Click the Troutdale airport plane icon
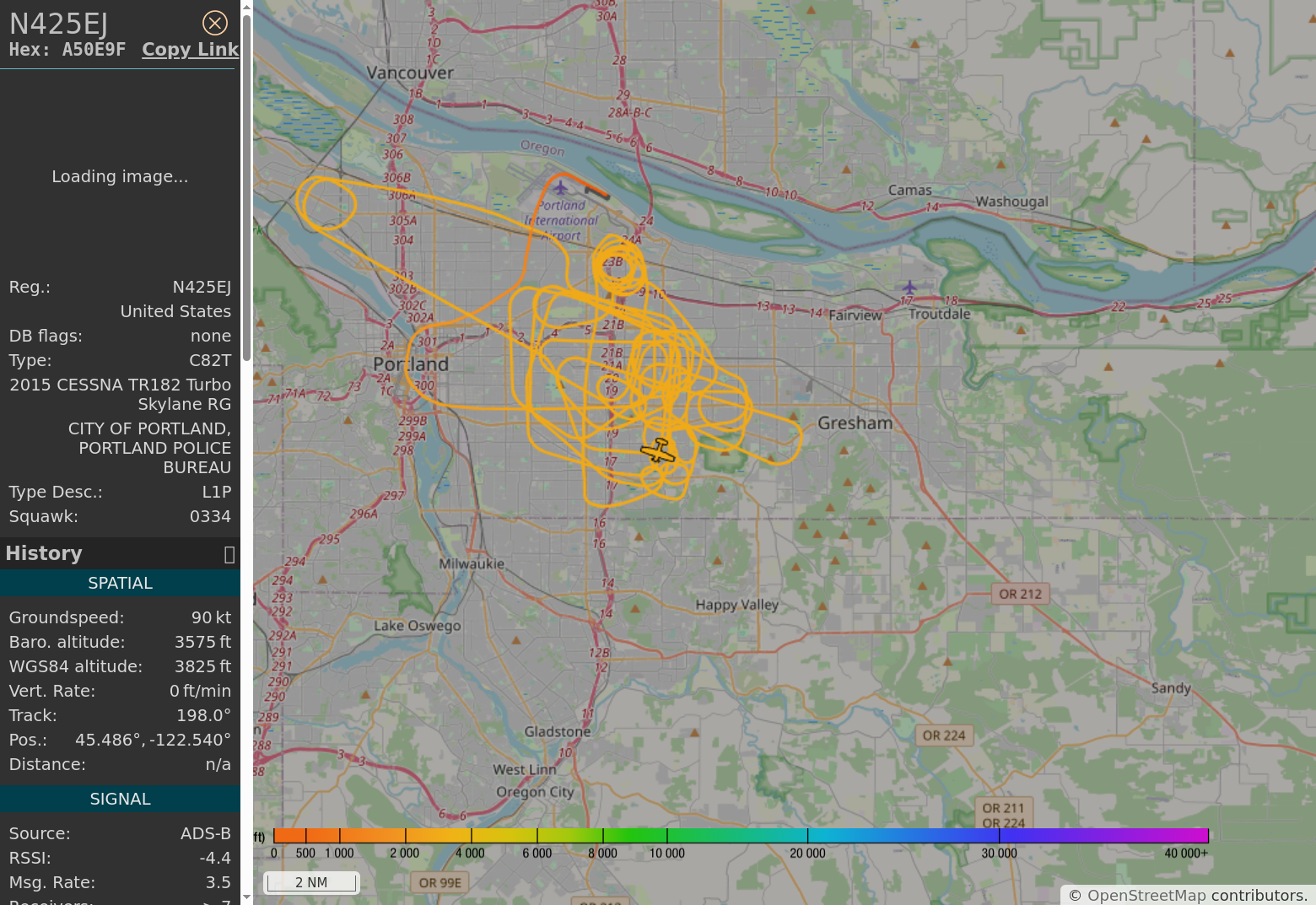 pyautogui.click(x=909, y=288)
